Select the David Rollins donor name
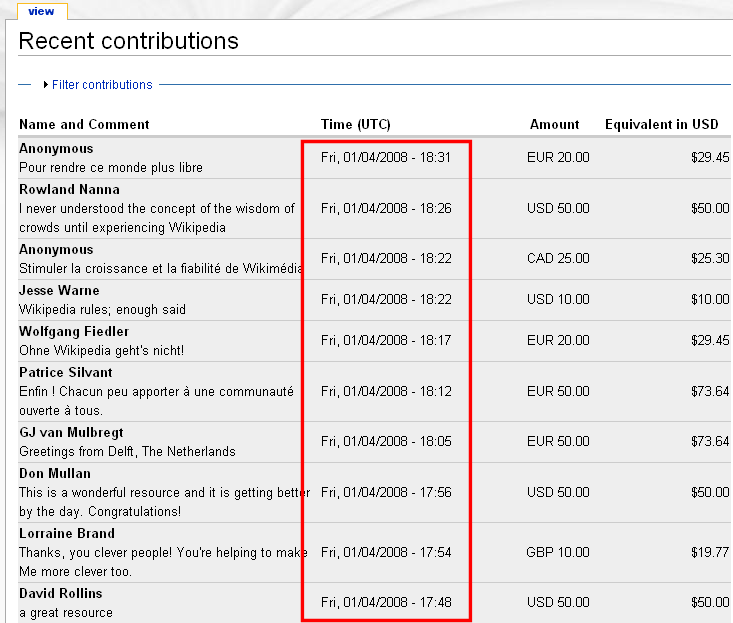Screen dimensions: 733x623 61,593
